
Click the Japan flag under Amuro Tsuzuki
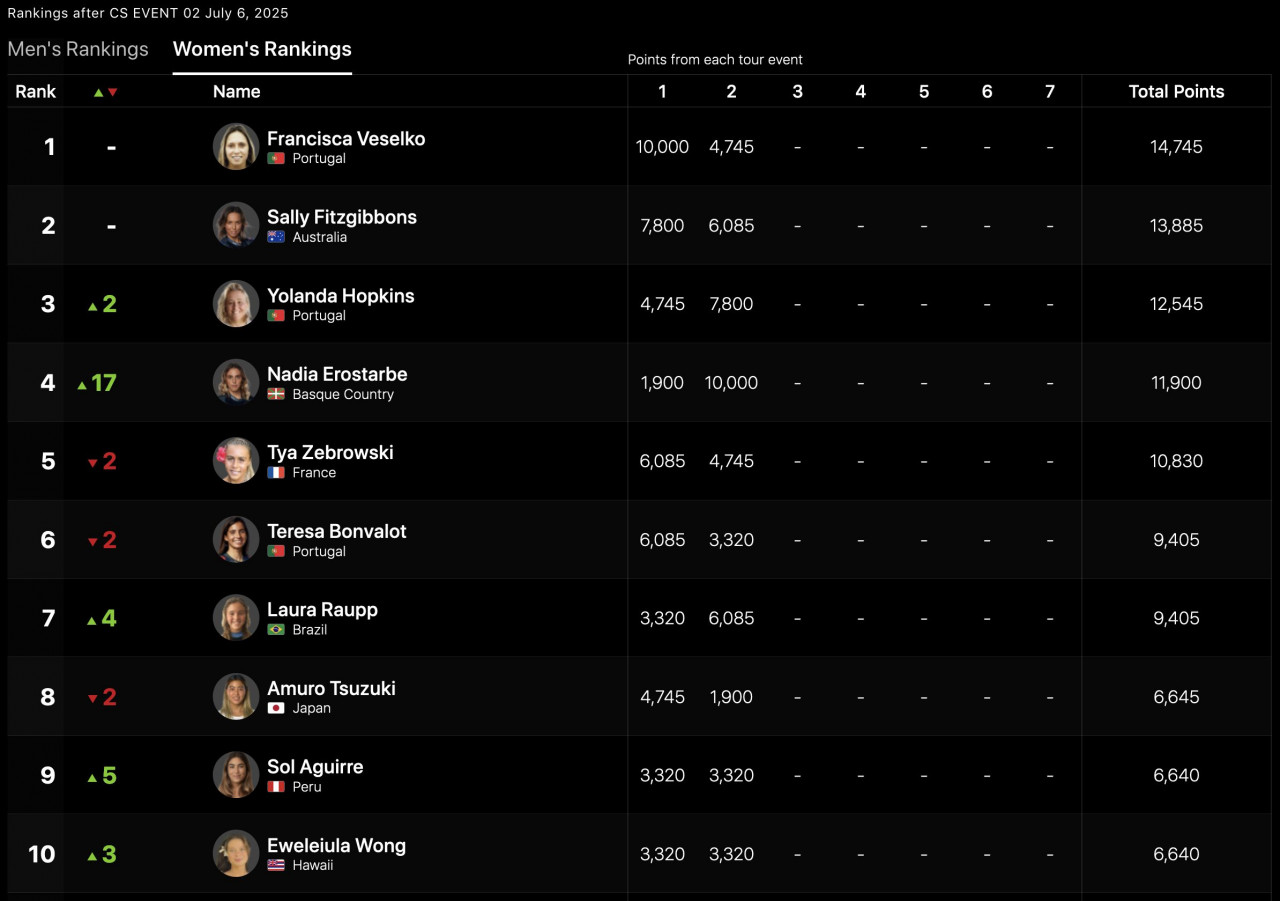coord(276,708)
